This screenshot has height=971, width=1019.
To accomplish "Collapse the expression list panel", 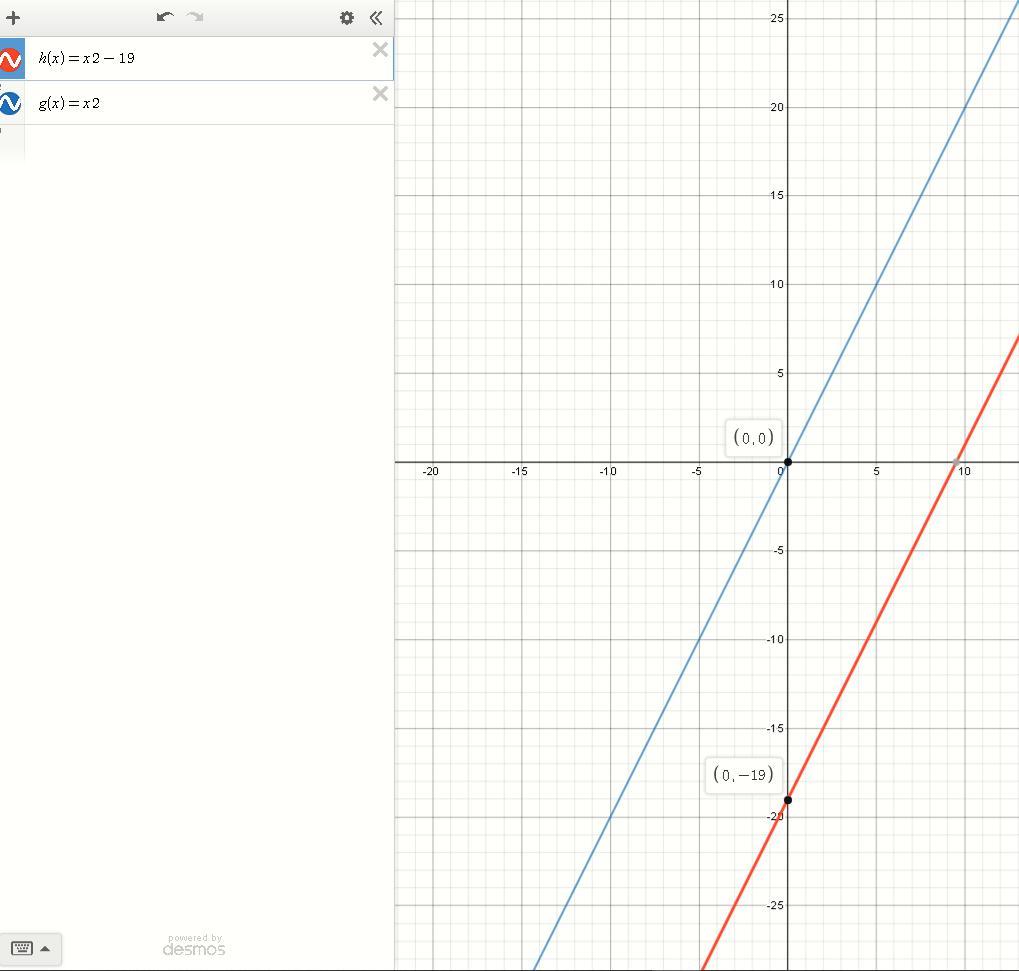I will point(376,18).
